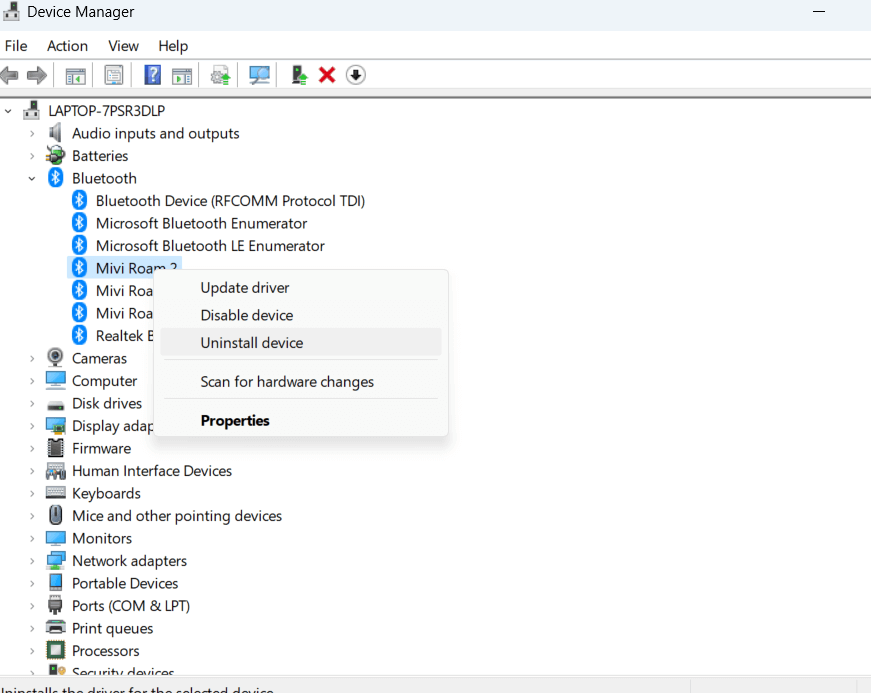Screen dimensions: 871x693
Task: Collapse the Bluetooth category
Action: click(32, 178)
